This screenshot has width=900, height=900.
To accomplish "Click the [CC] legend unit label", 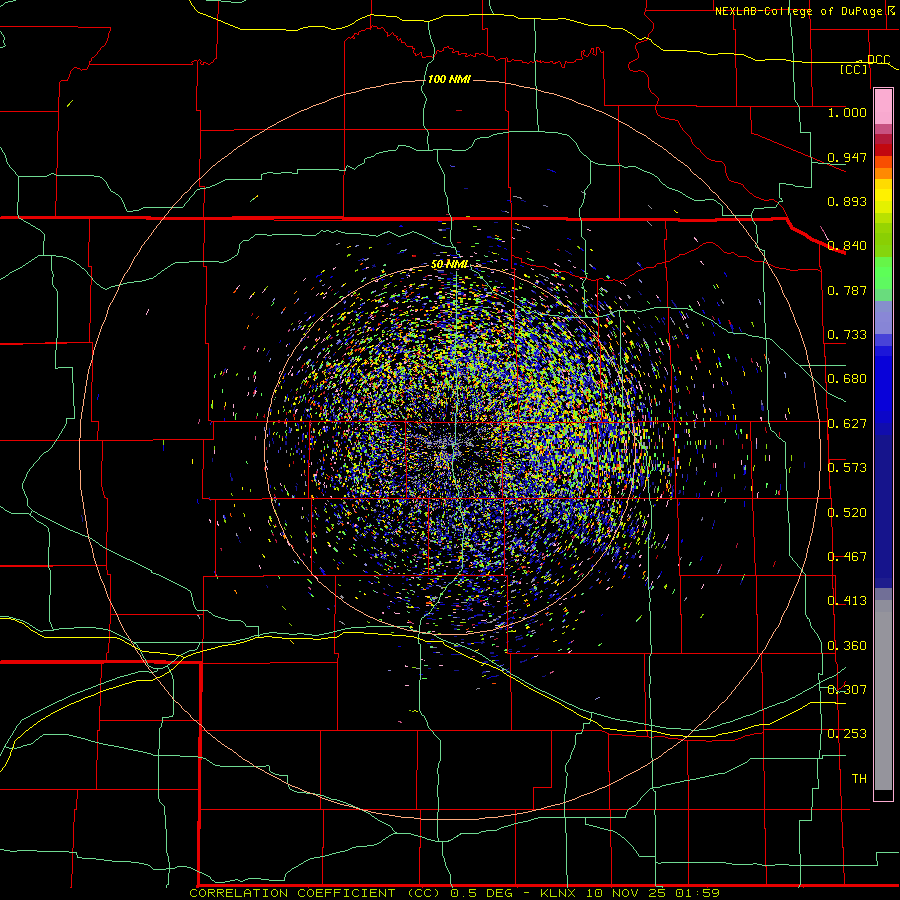I will (x=854, y=69).
